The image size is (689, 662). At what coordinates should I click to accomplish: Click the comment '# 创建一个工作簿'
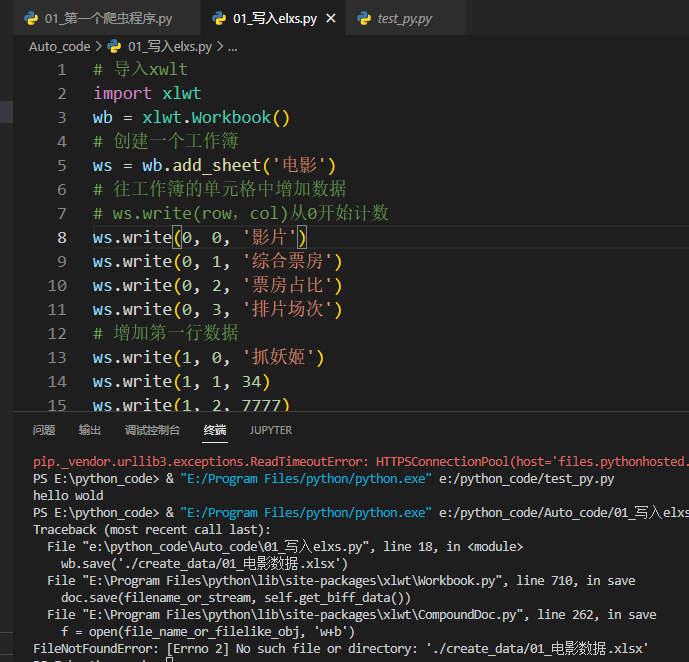(166, 141)
